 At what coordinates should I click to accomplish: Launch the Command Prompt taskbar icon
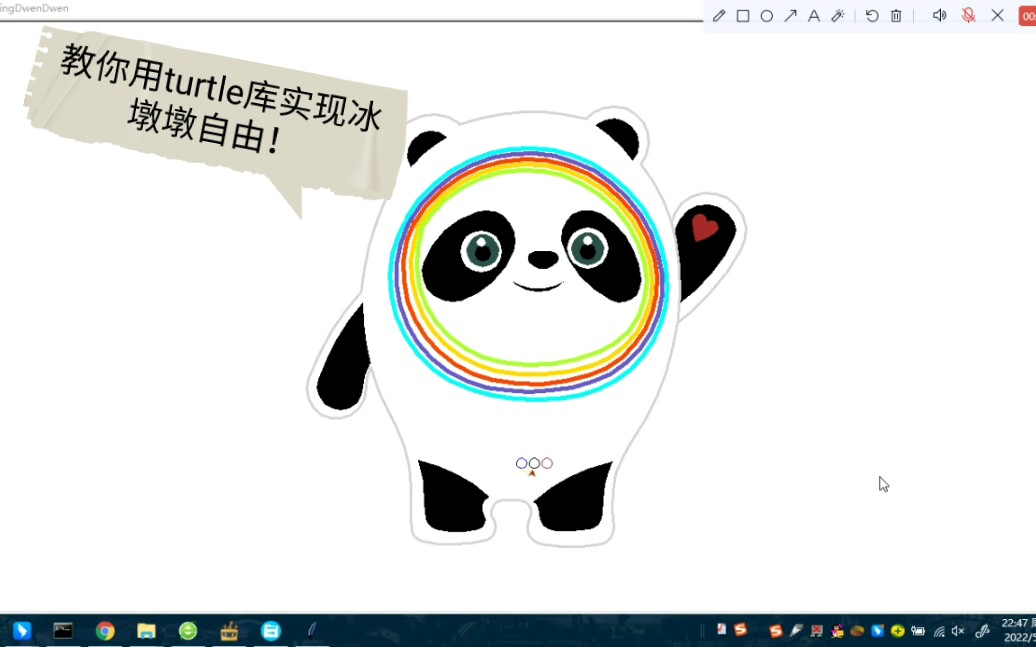pyautogui.click(x=63, y=631)
